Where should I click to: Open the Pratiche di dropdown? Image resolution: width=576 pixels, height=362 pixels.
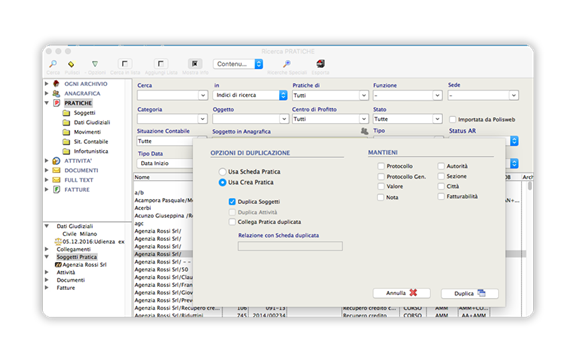[x=330, y=96]
